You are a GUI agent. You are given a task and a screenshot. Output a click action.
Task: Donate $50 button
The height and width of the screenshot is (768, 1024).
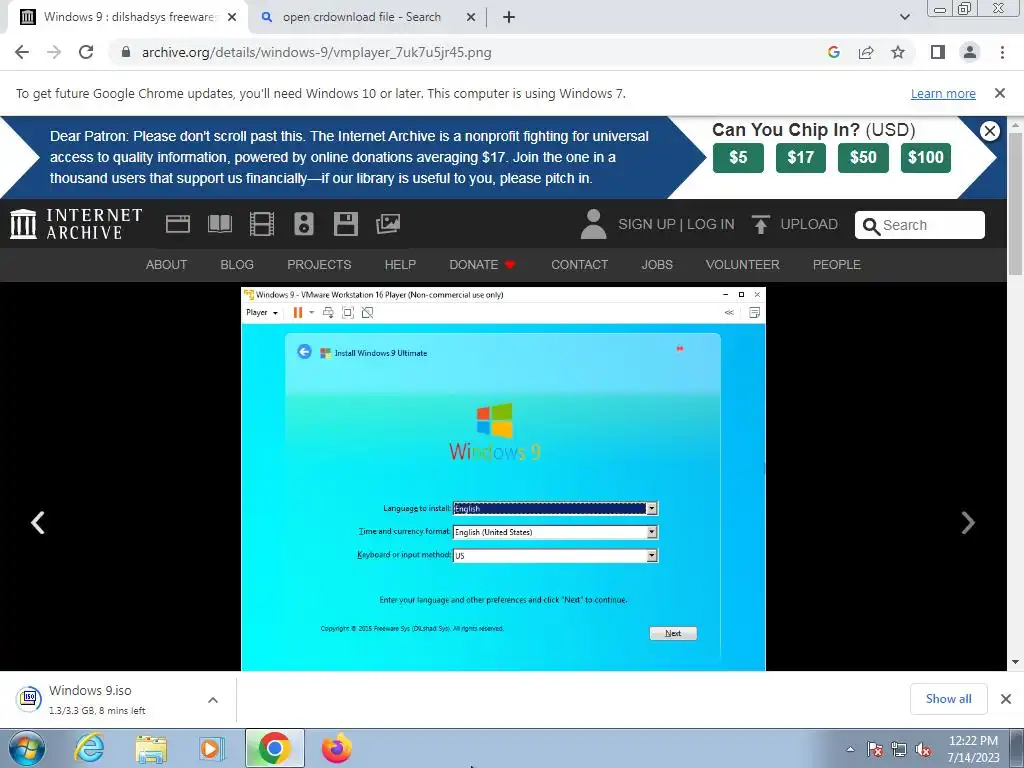click(863, 157)
